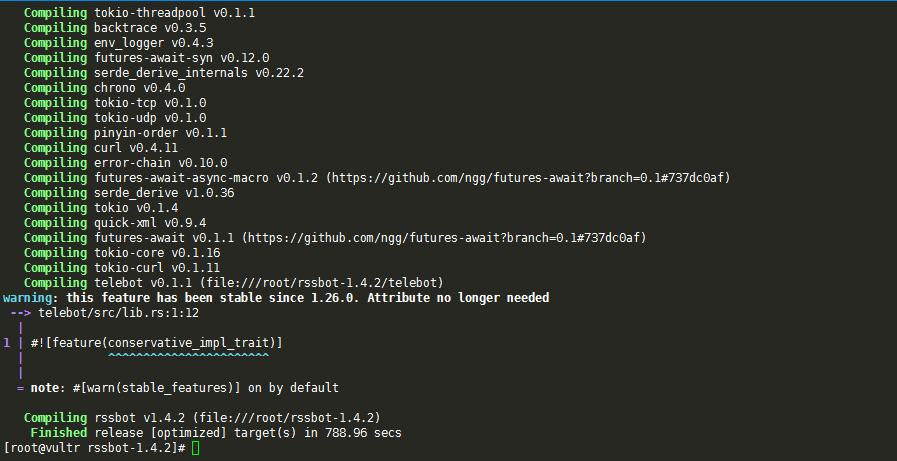The image size is (897, 461).
Task: Click the 'note' text in warning footer
Action: (45, 388)
